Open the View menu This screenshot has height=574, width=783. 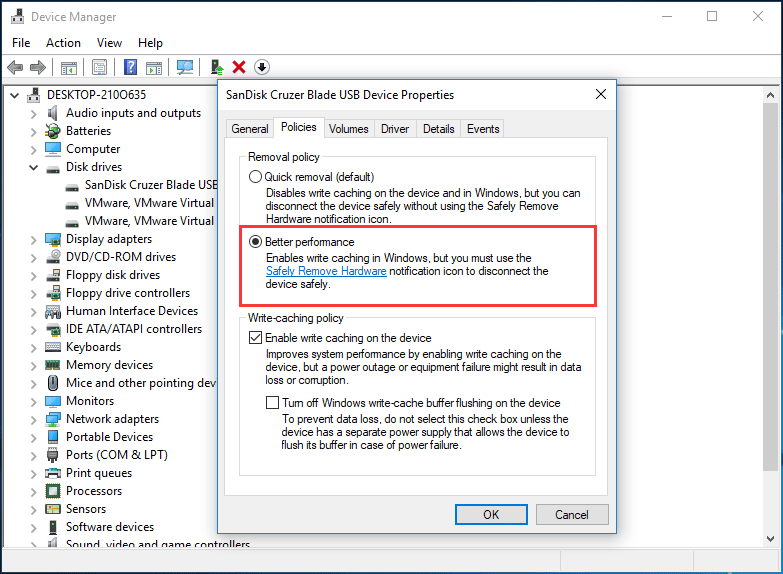(x=109, y=43)
